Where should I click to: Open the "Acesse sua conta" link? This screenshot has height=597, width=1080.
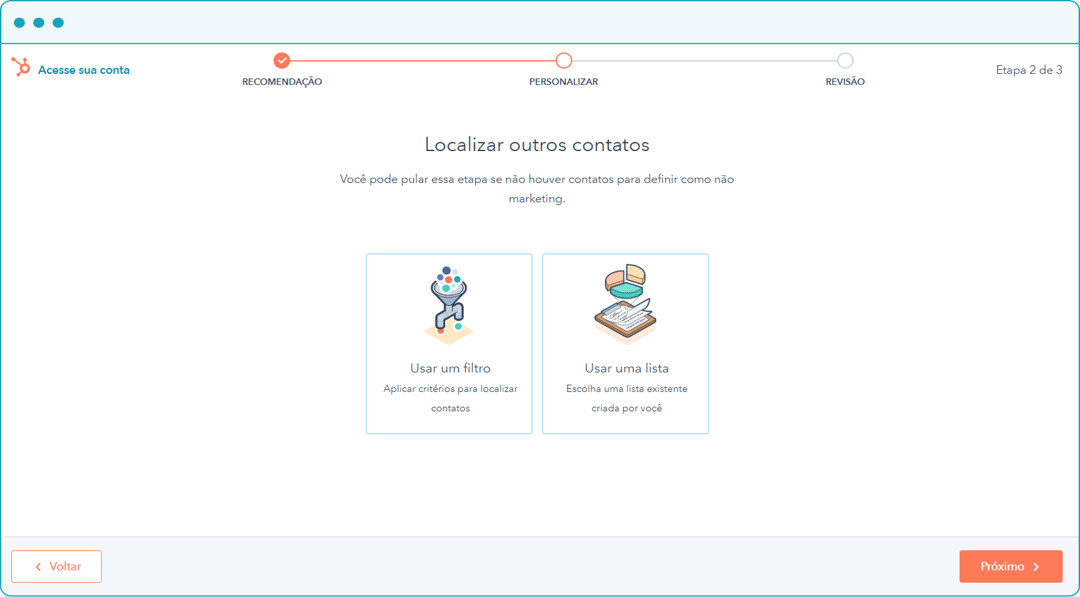84,70
